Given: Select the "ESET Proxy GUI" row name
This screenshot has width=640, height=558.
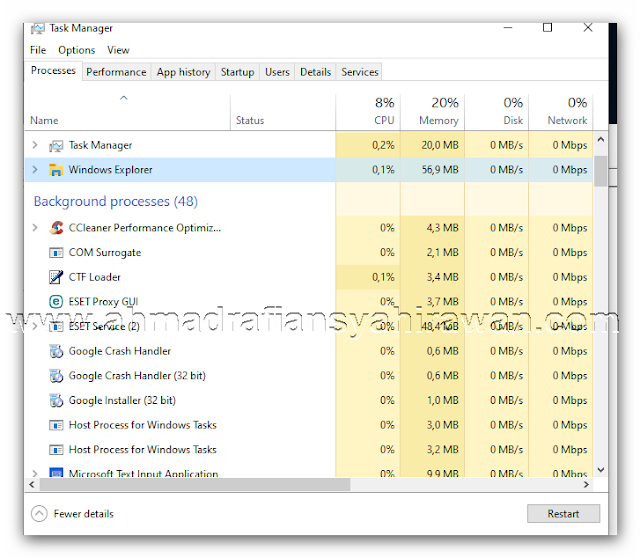Looking at the screenshot, I should 104,302.
